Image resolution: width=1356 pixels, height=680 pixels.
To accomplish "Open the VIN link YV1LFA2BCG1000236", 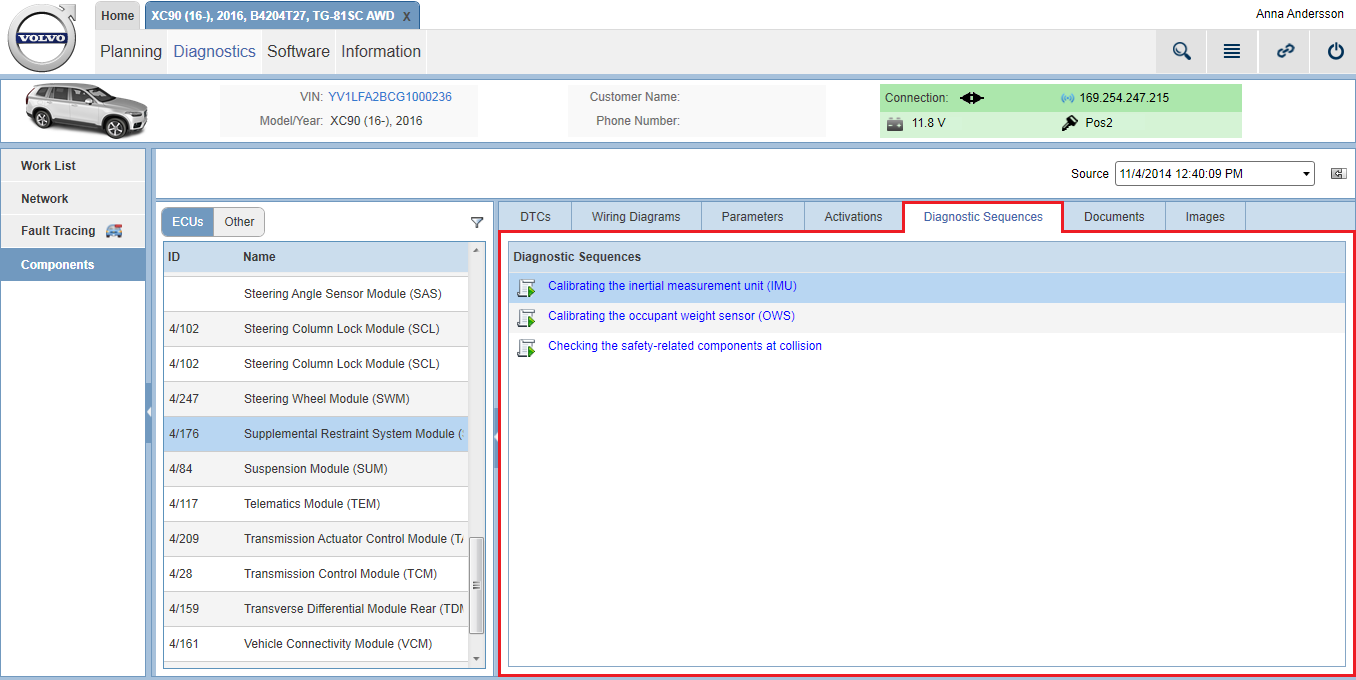I will click(390, 97).
